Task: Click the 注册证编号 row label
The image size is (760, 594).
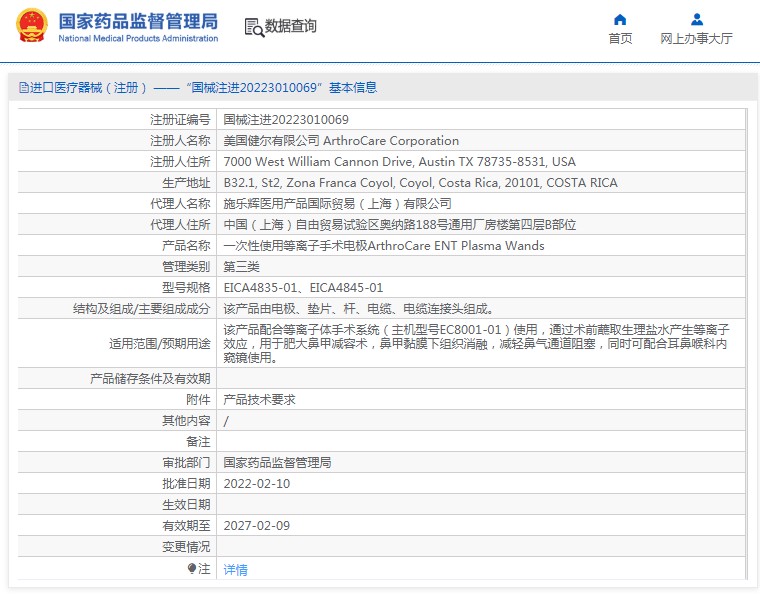Action: [x=180, y=120]
